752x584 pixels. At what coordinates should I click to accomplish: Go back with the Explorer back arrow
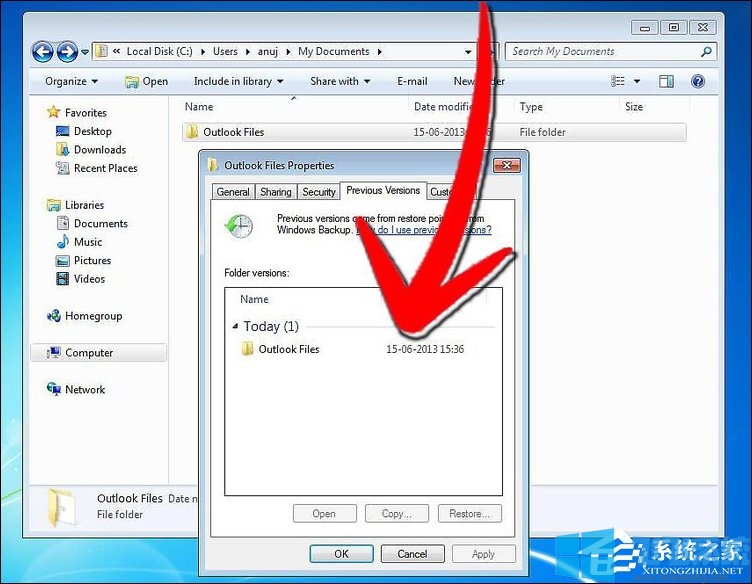(x=42, y=51)
